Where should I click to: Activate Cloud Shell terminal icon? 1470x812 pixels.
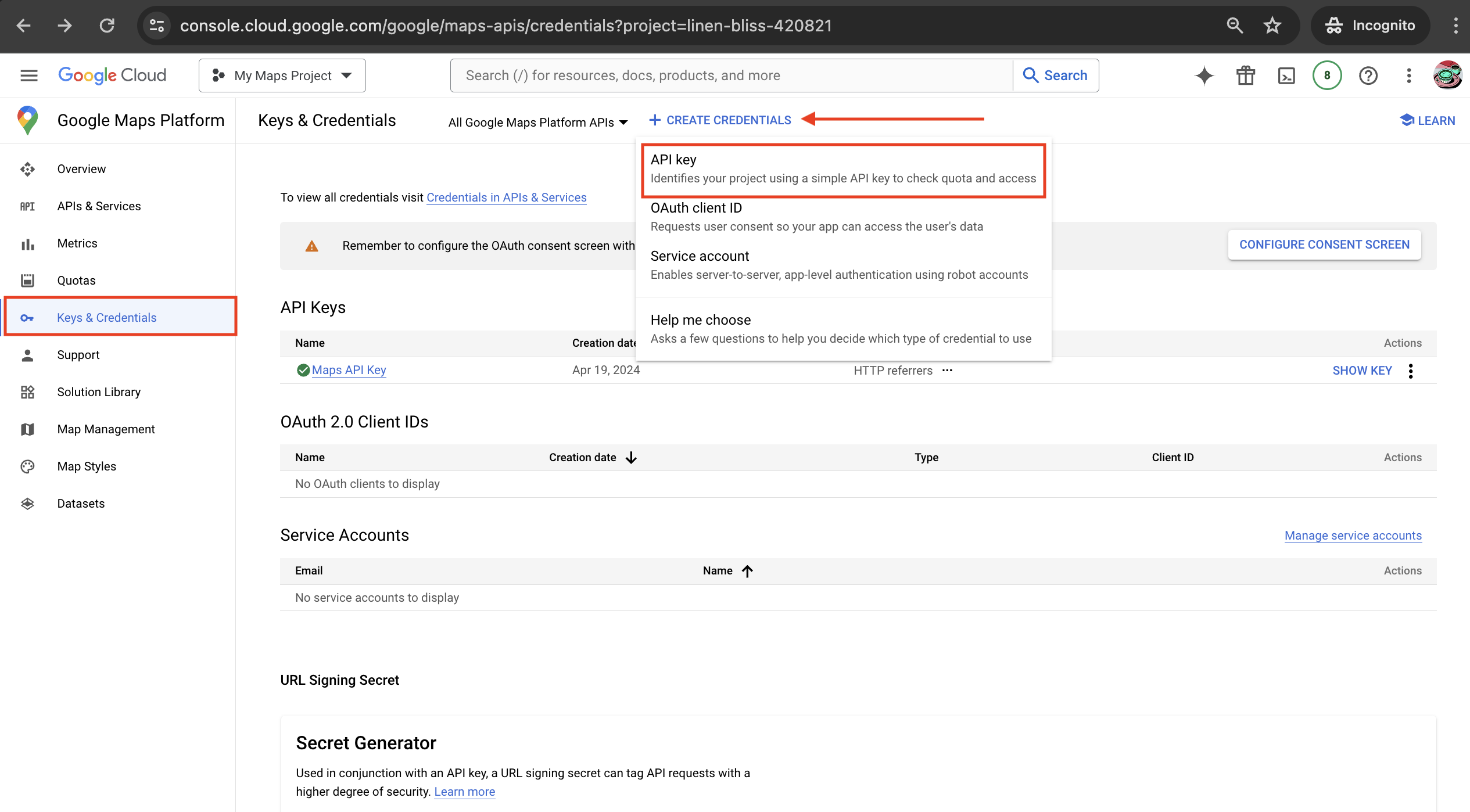click(1286, 76)
